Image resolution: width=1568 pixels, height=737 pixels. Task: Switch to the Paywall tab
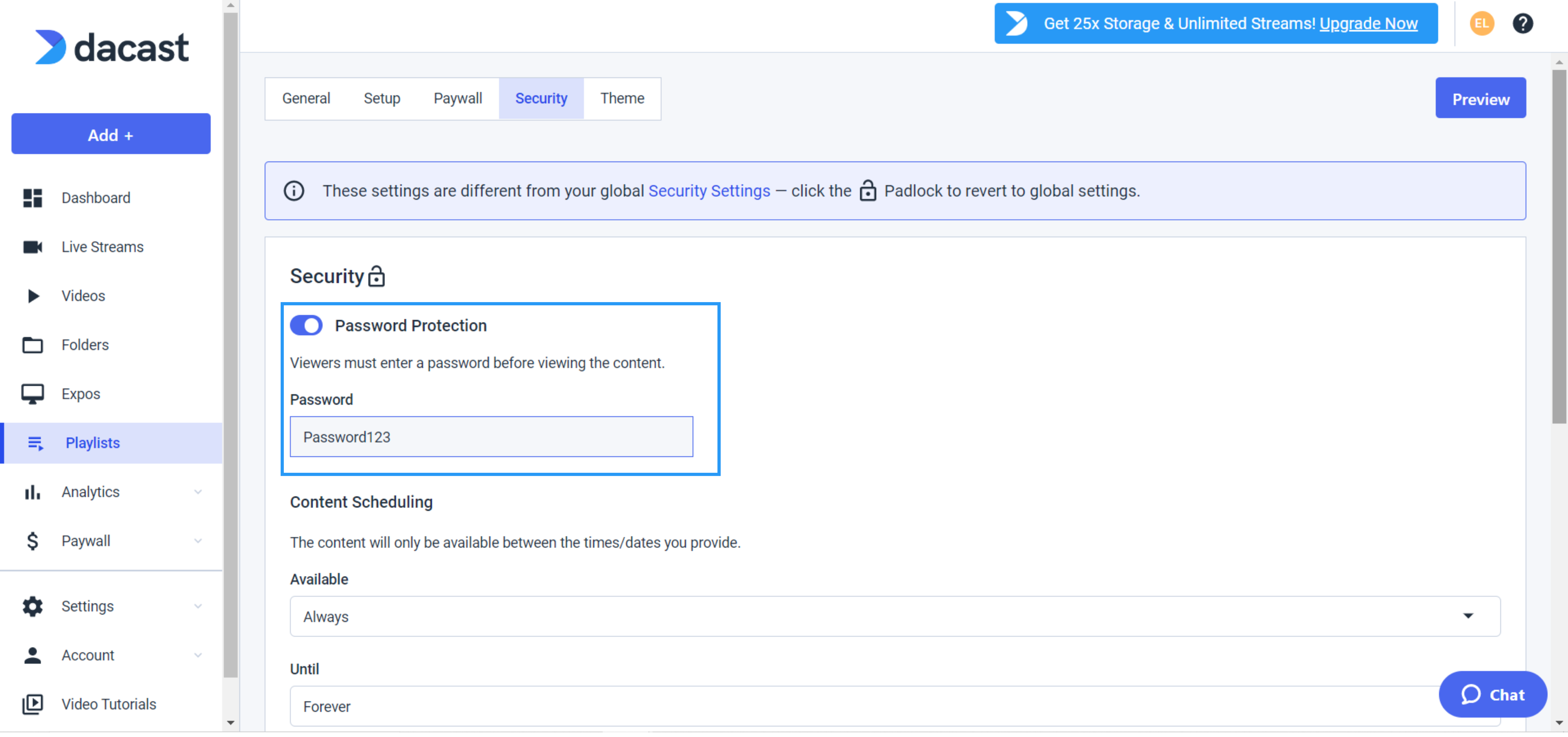[458, 99]
